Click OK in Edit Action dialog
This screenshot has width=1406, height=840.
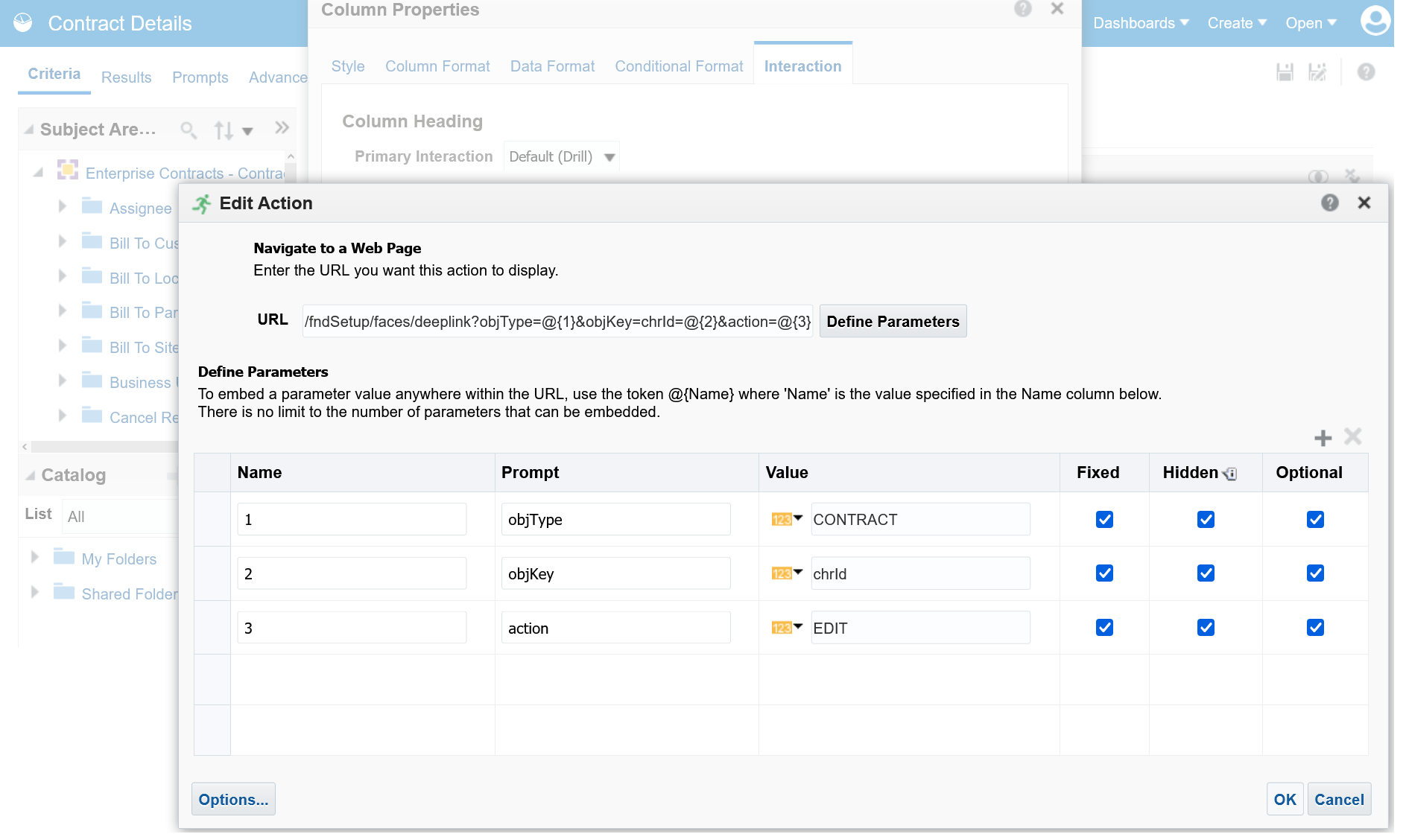point(1285,799)
